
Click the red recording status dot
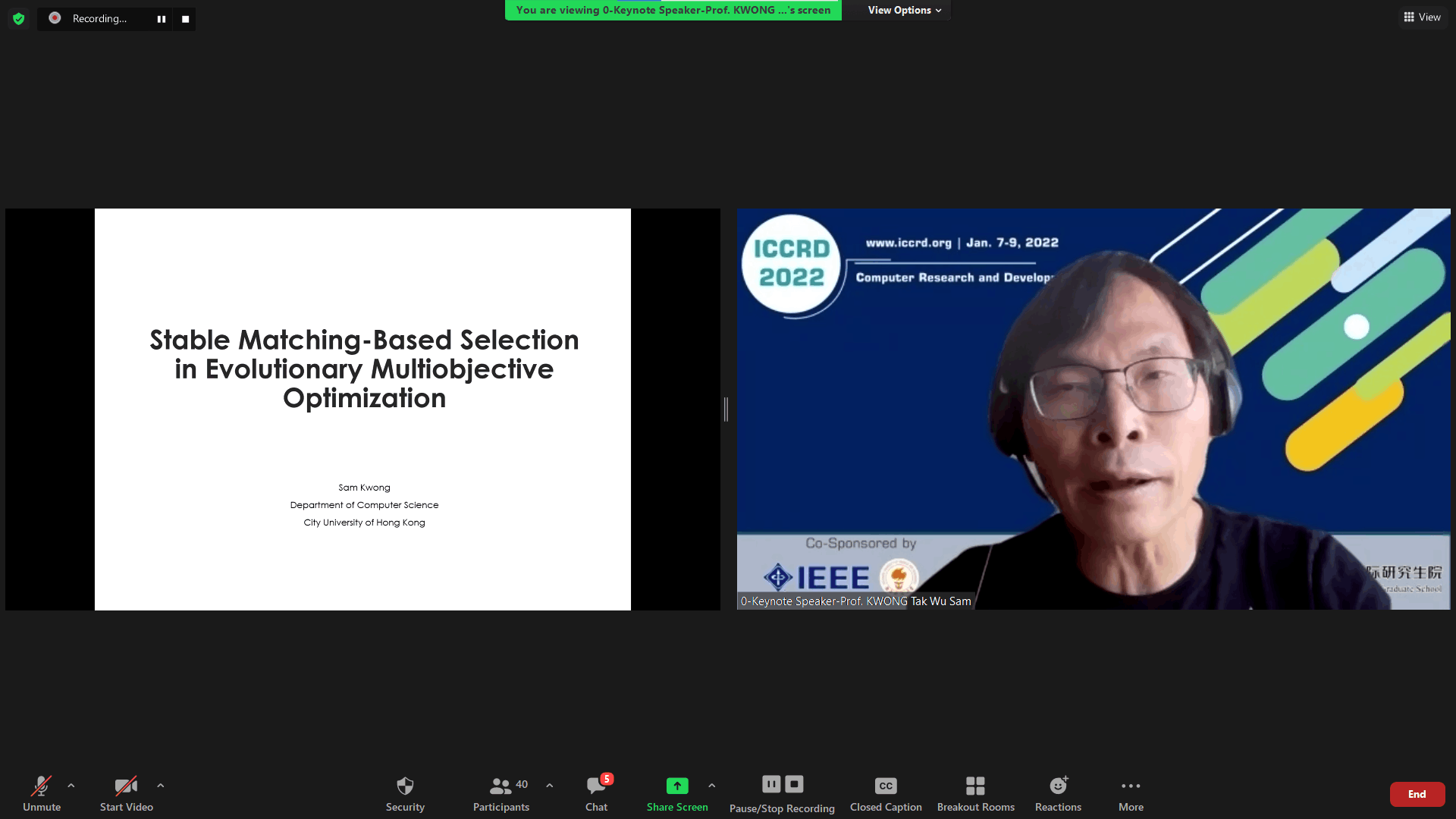pos(55,17)
